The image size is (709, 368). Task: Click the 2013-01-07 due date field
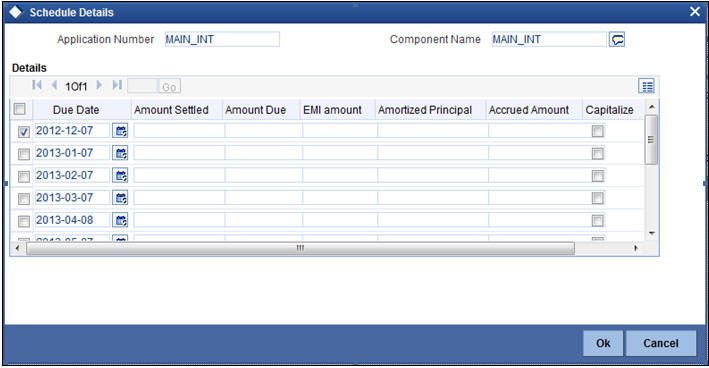click(x=72, y=153)
